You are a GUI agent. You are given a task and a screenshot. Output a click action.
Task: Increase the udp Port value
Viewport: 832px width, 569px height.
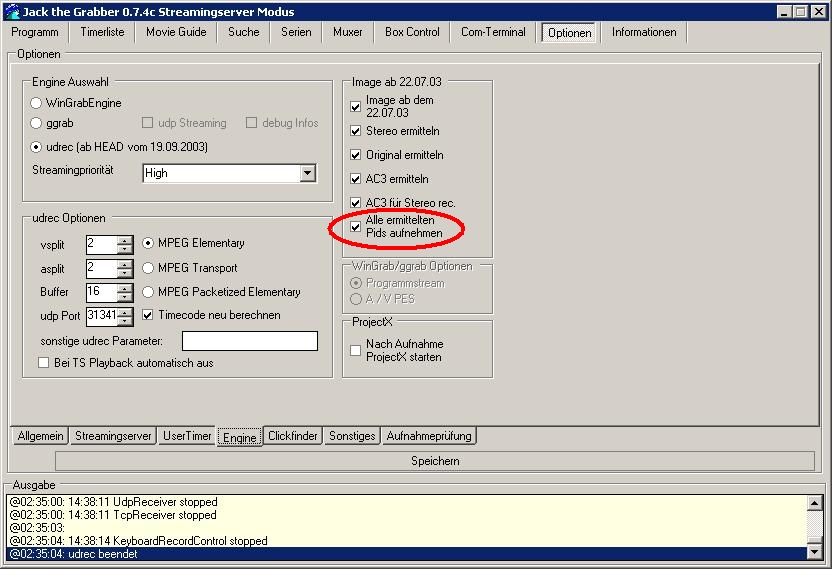(125, 312)
